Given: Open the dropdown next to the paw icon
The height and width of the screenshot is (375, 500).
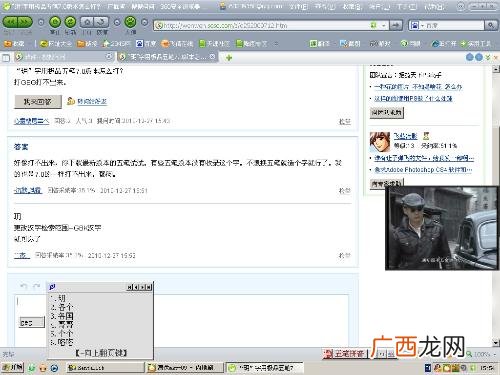Looking at the screenshot, I should click(x=144, y=22).
